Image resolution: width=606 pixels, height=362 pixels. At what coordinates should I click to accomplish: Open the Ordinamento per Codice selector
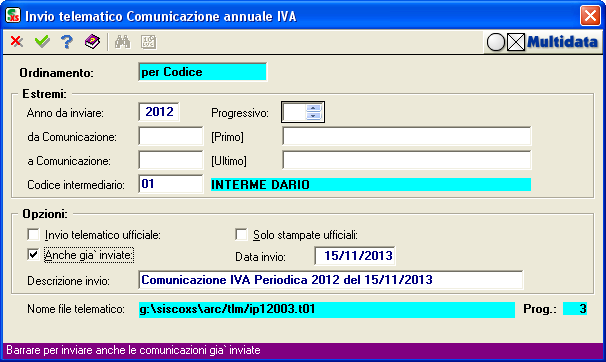(x=203, y=72)
